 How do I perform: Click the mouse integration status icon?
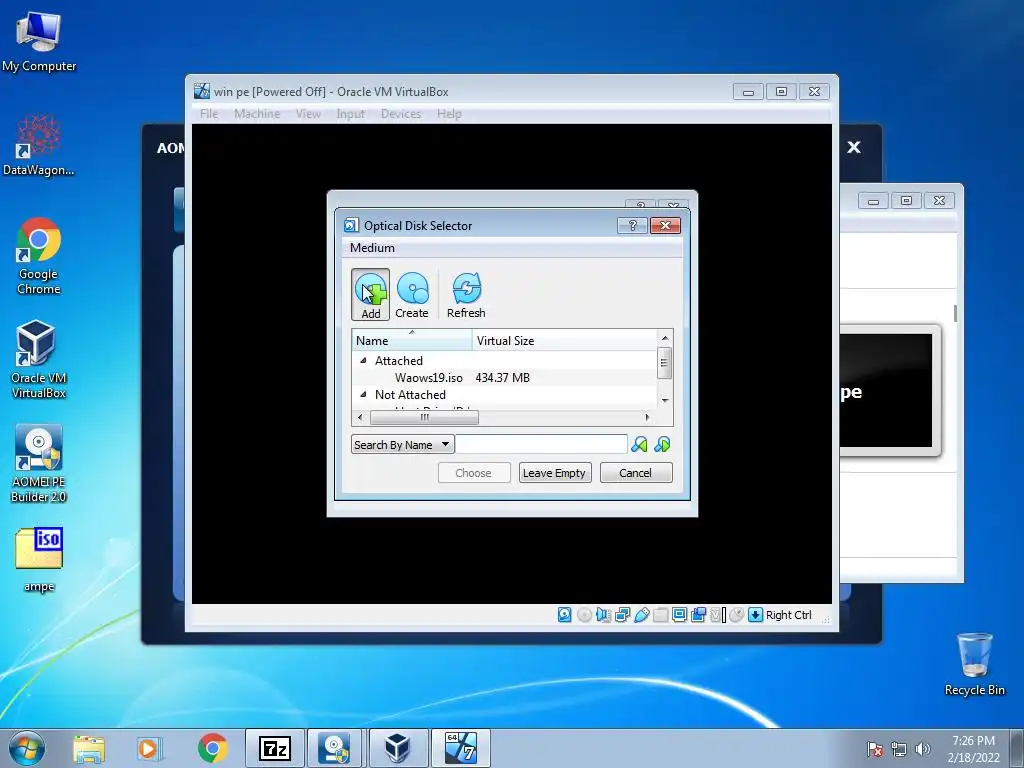pos(737,615)
